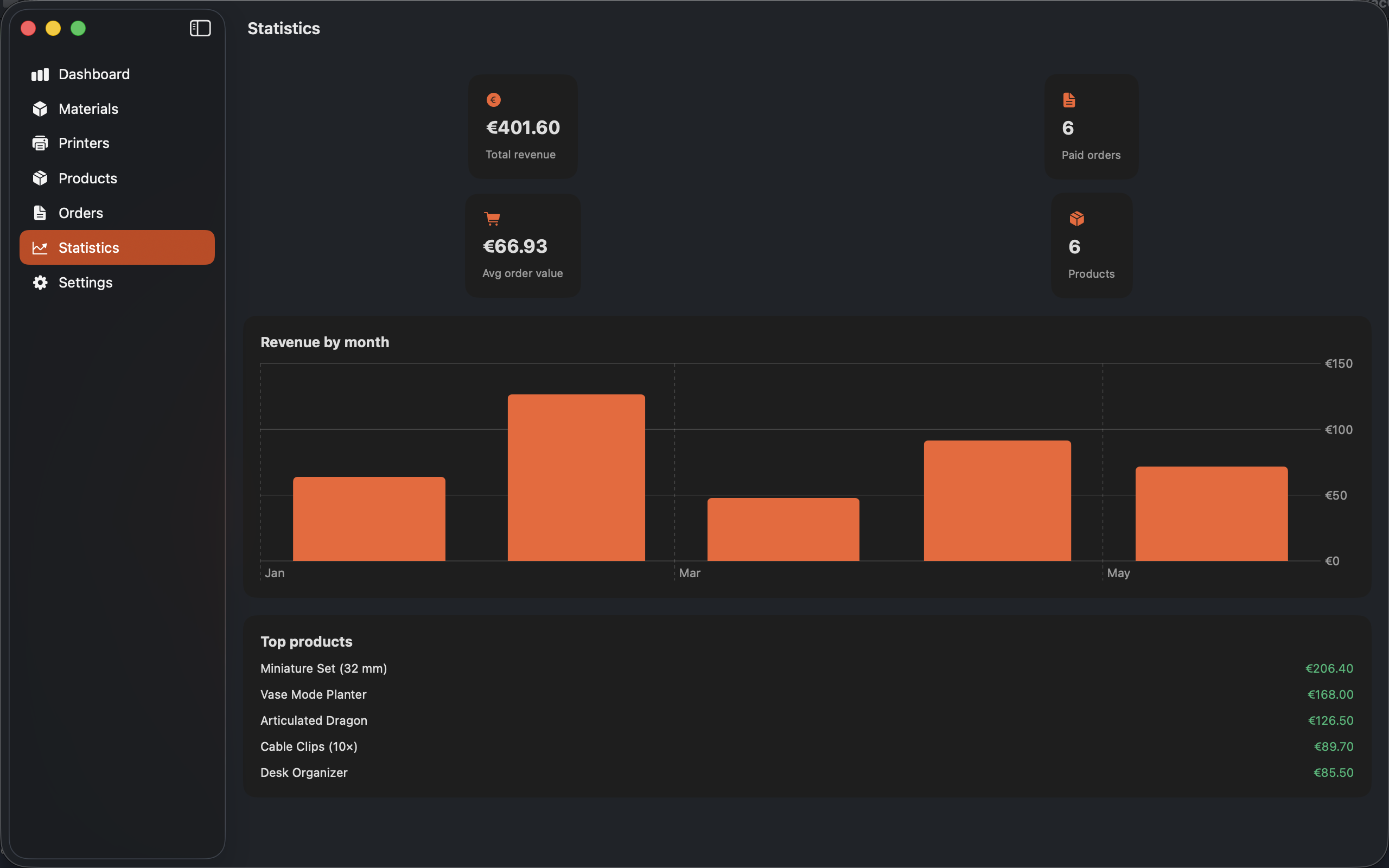Click the yellow minimize window button

point(53,28)
